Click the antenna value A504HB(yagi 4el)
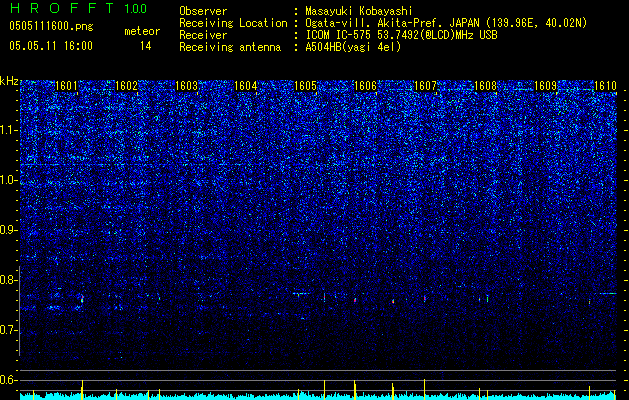This screenshot has height=400, width=629. [353, 47]
